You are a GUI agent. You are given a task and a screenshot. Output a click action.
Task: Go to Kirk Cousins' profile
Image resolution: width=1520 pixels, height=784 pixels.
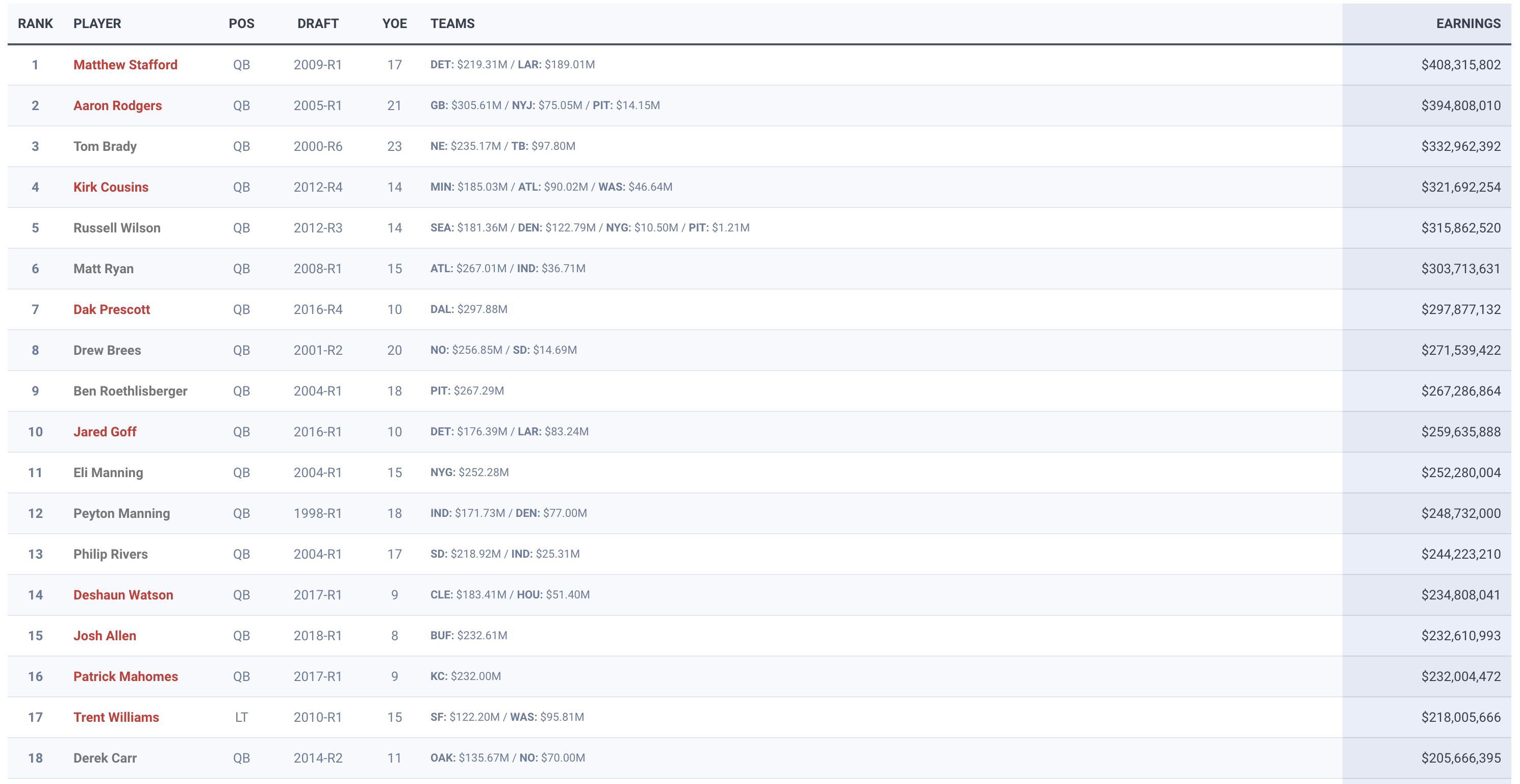(111, 187)
